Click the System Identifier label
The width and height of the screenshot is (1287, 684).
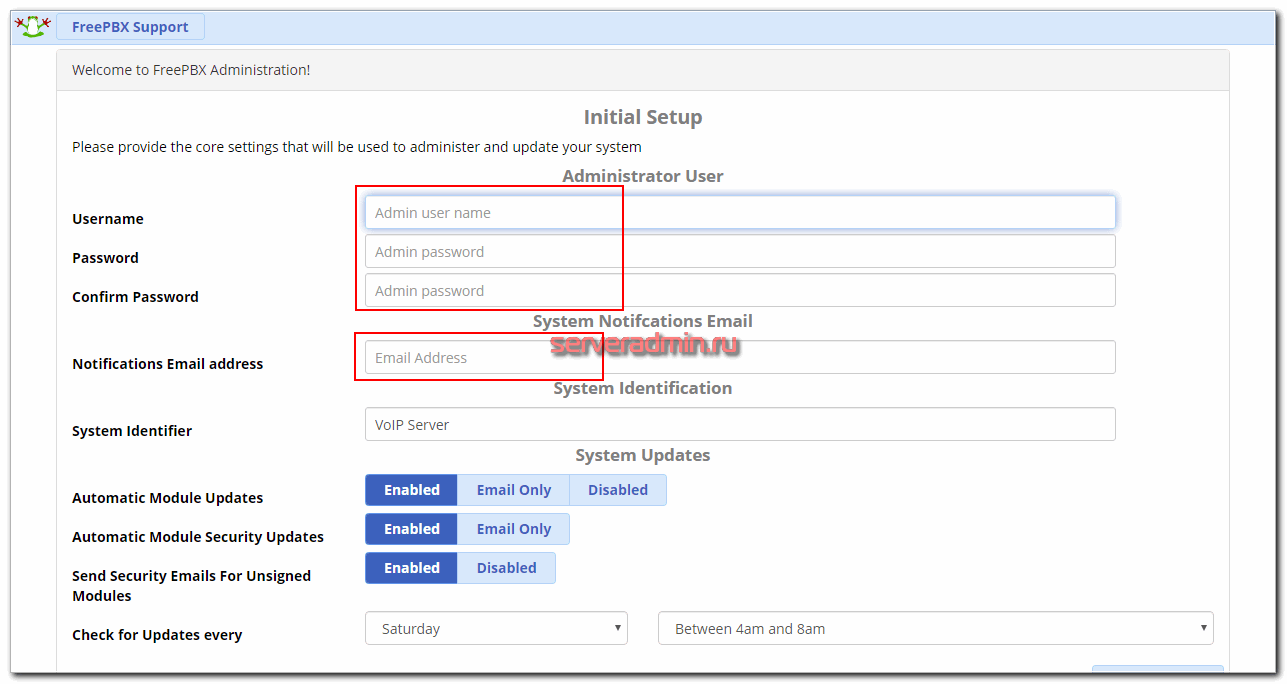point(132,431)
